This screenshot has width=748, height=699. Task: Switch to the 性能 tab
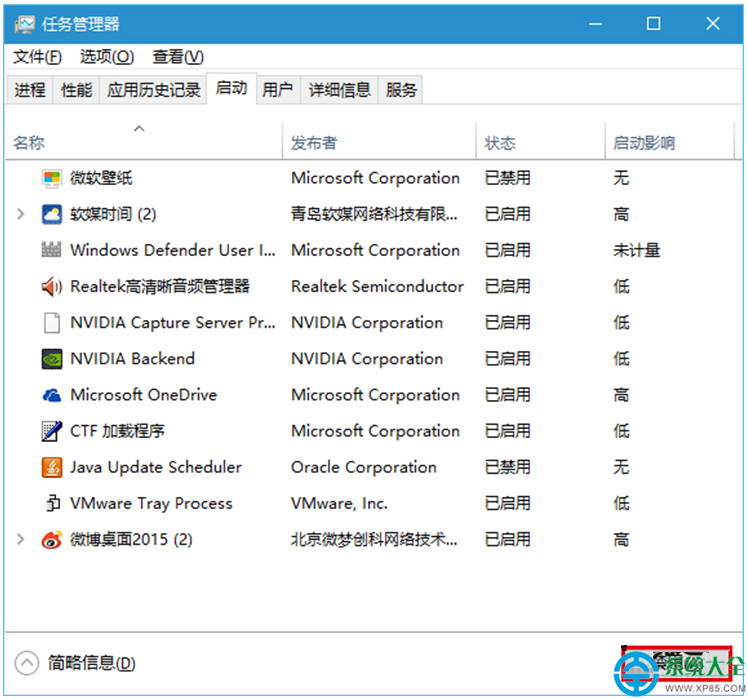pos(76,90)
